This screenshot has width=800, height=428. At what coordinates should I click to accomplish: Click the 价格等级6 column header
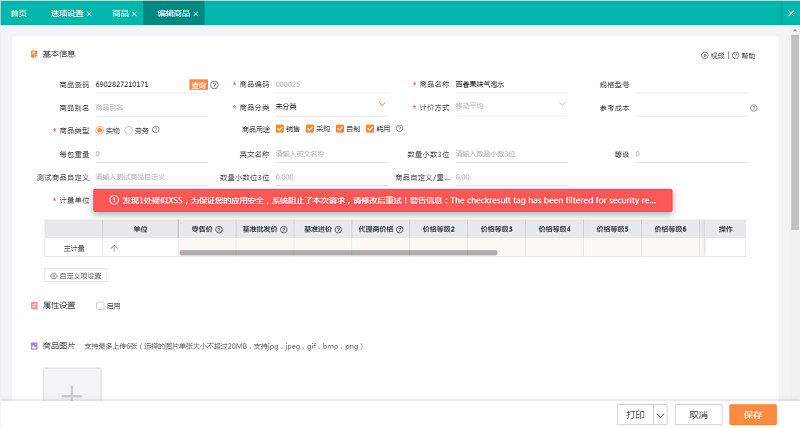tap(670, 229)
